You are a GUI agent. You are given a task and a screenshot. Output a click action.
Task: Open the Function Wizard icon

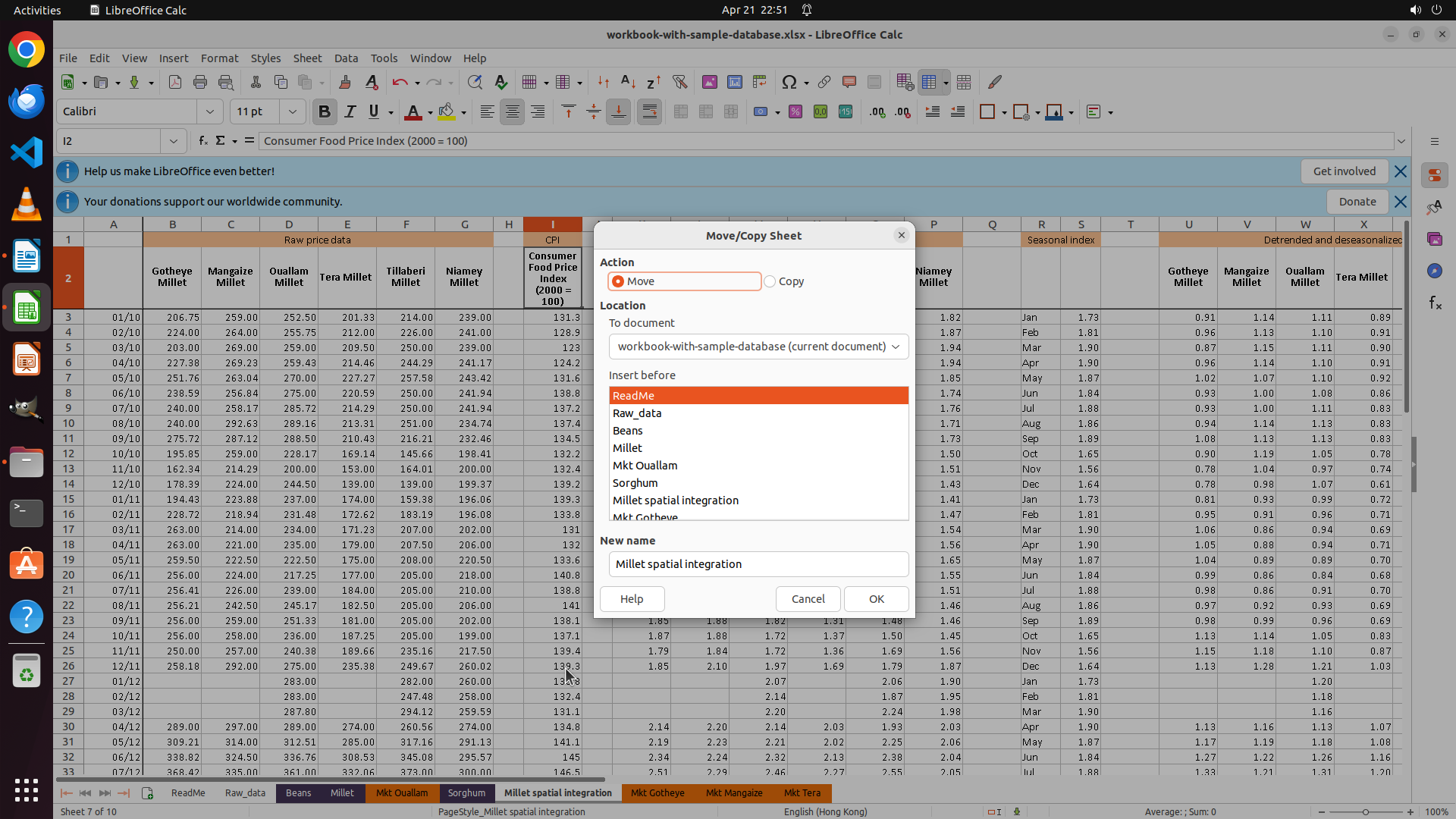202,141
